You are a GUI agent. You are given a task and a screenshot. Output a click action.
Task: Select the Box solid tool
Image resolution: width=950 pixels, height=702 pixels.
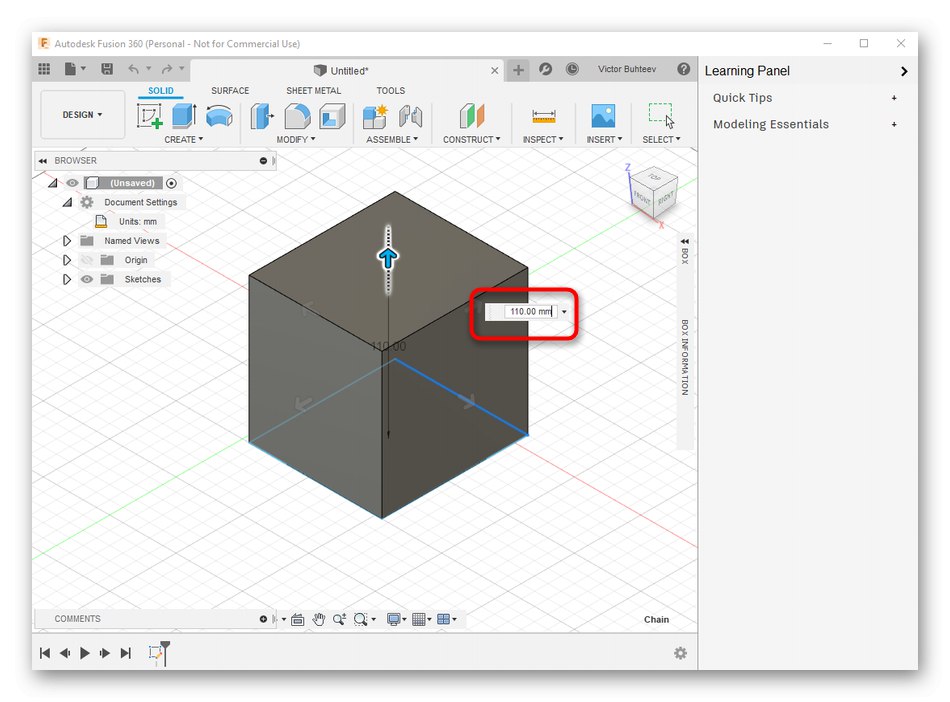click(184, 116)
